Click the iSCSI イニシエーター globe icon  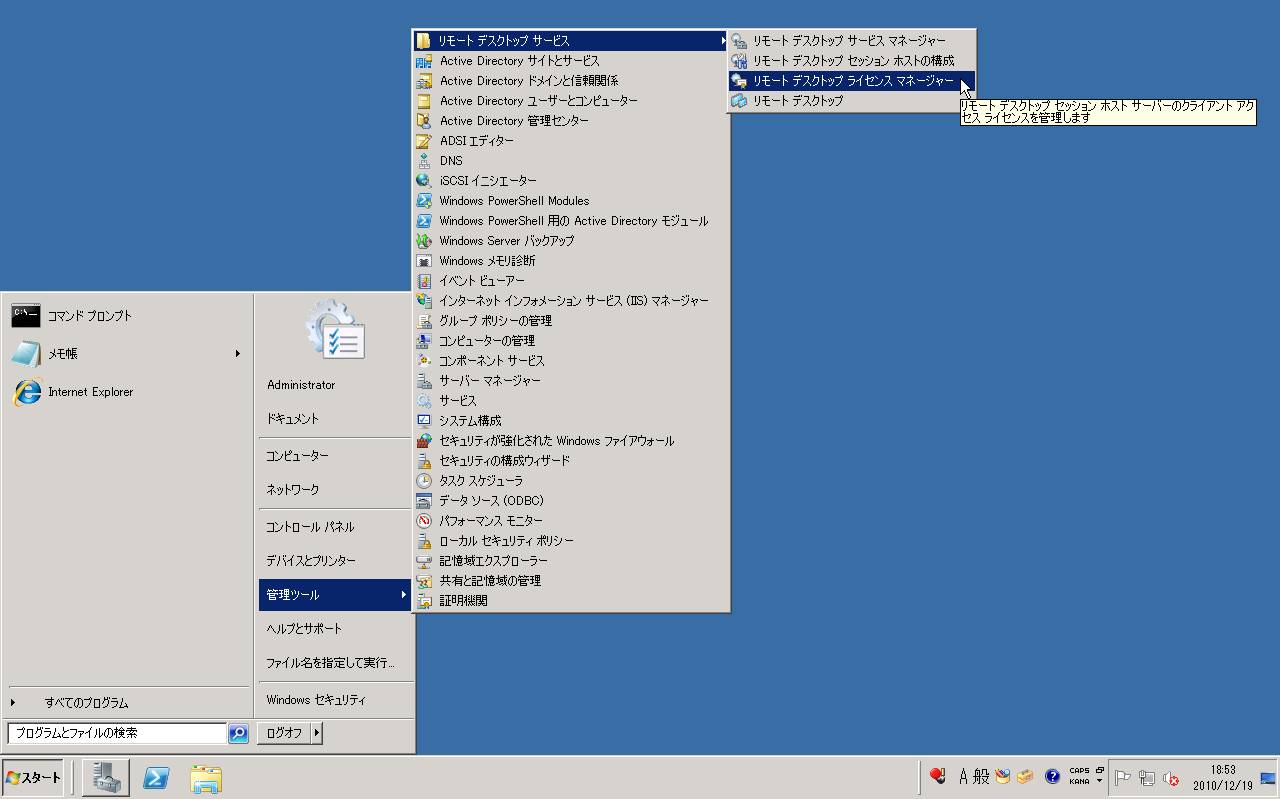pyautogui.click(x=424, y=181)
